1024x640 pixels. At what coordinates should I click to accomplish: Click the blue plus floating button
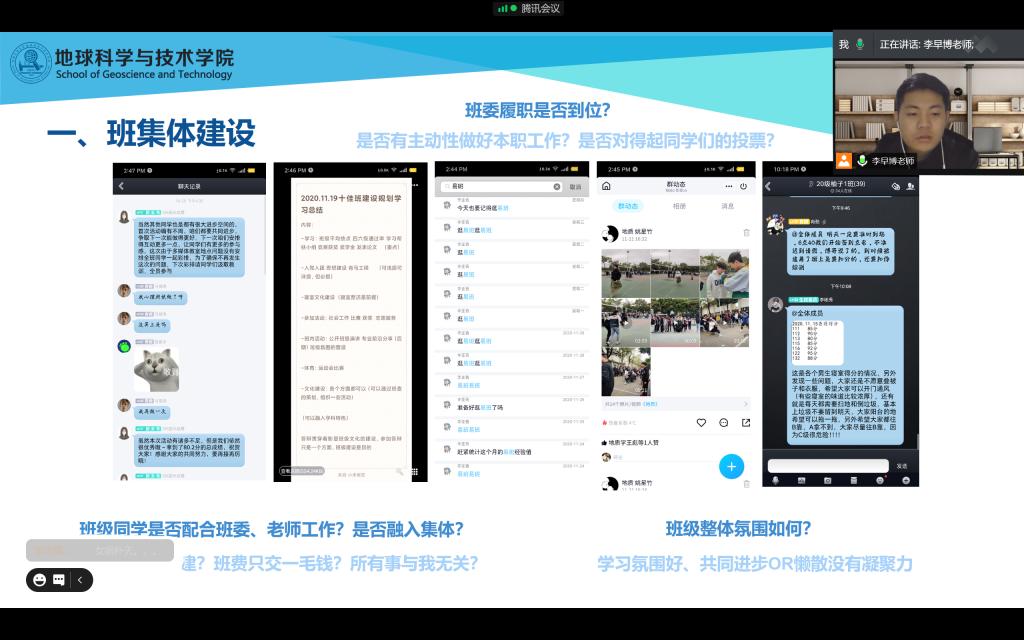(x=731, y=466)
